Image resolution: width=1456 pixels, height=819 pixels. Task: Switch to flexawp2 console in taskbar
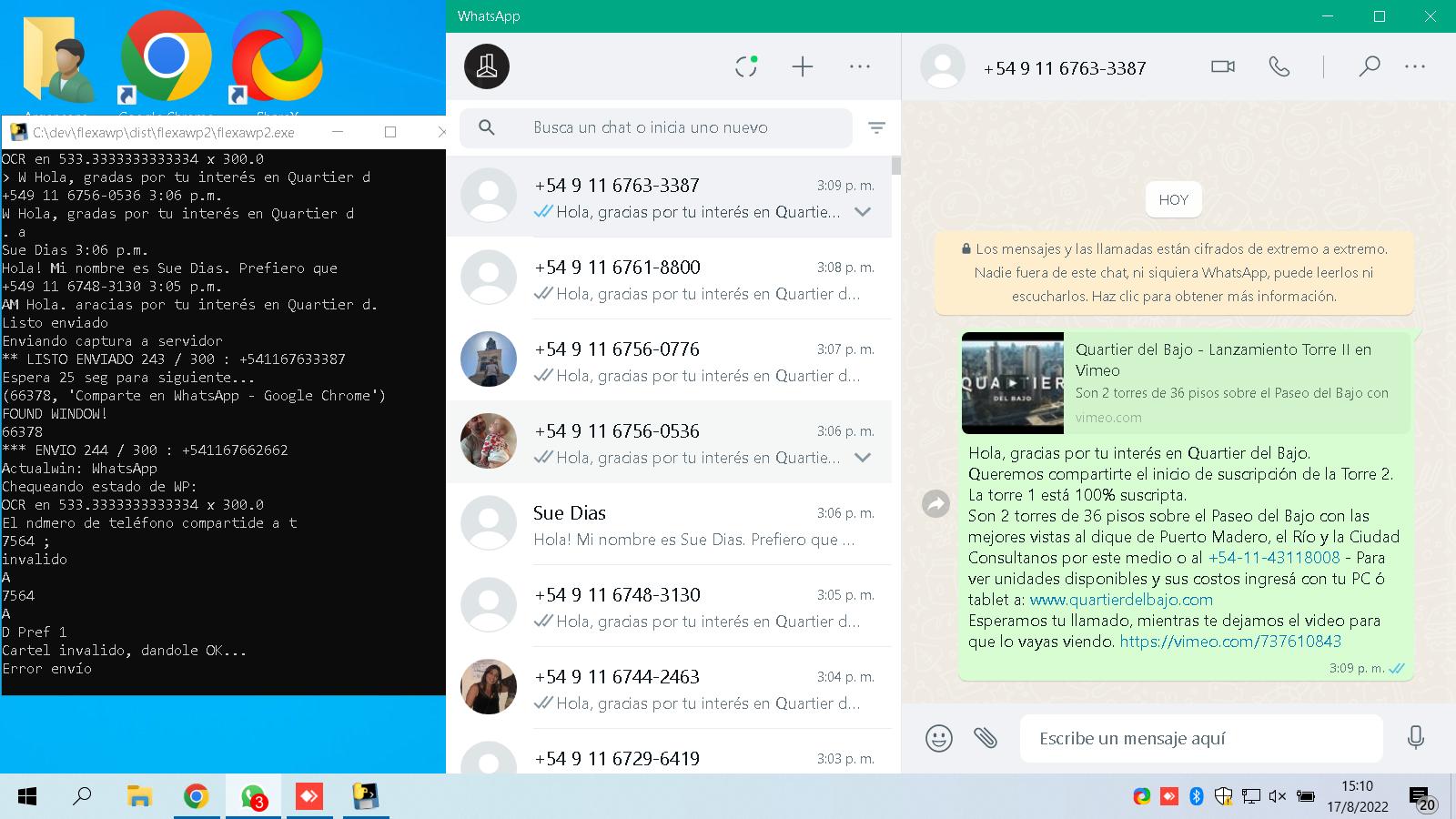pyautogui.click(x=366, y=797)
